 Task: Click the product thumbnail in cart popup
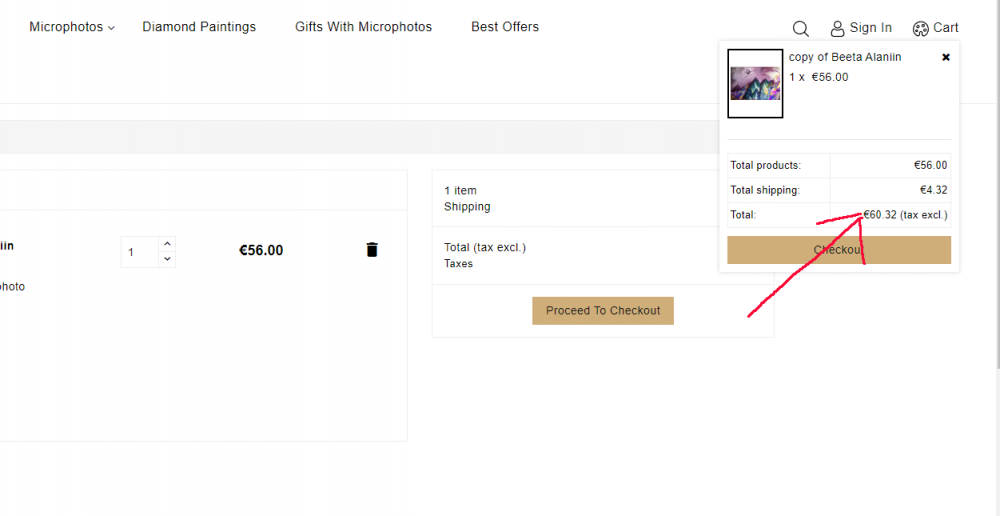click(x=755, y=83)
